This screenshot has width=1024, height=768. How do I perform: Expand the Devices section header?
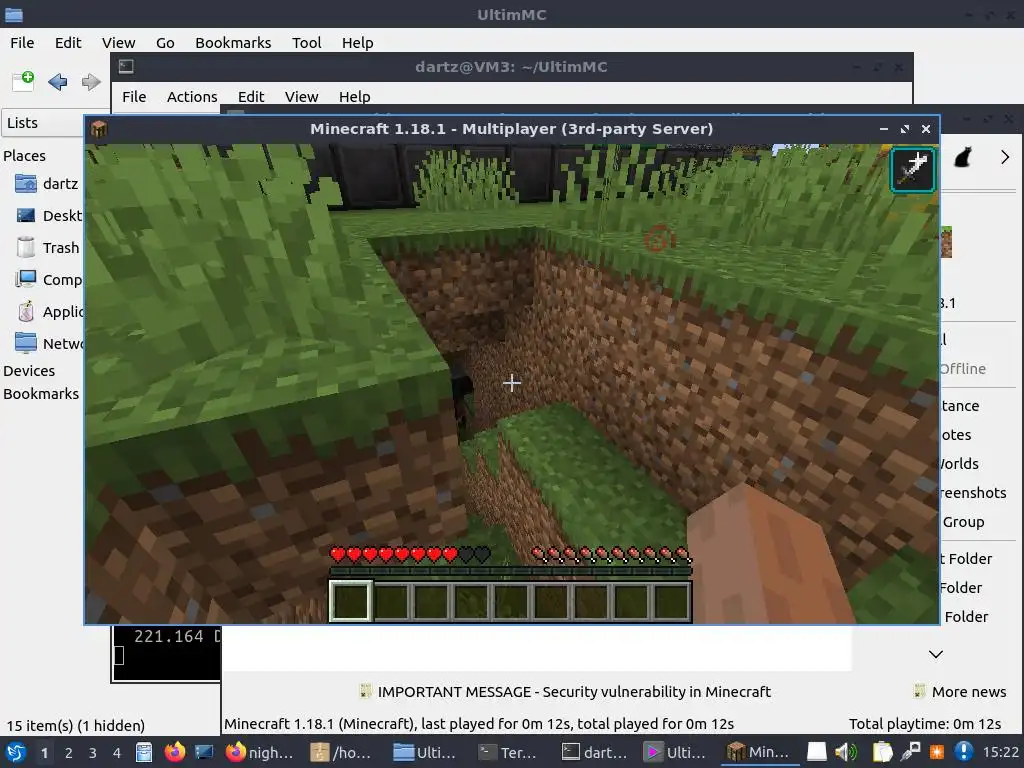pyautogui.click(x=29, y=370)
